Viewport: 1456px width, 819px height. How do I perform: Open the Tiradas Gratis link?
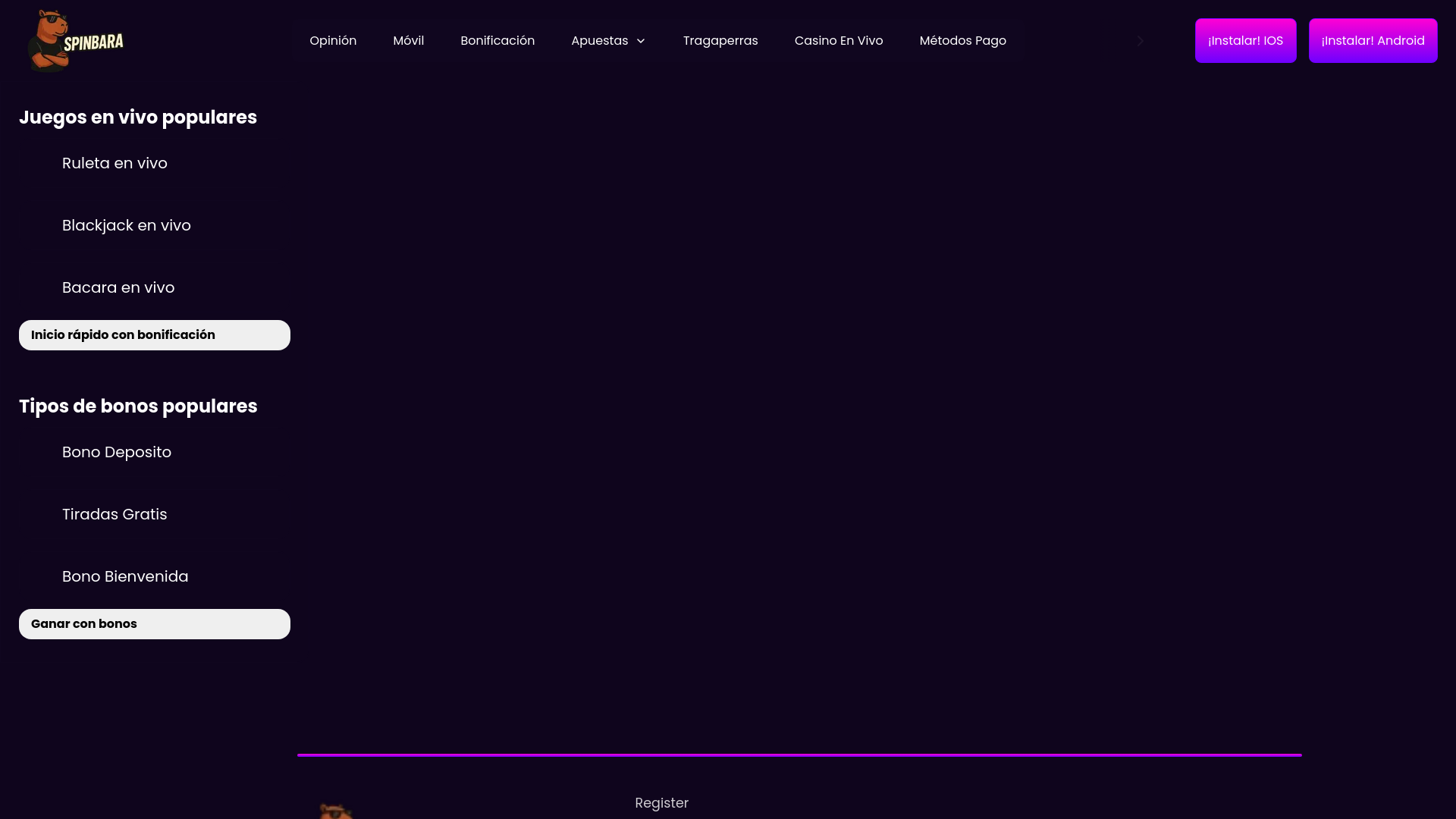[x=115, y=514]
